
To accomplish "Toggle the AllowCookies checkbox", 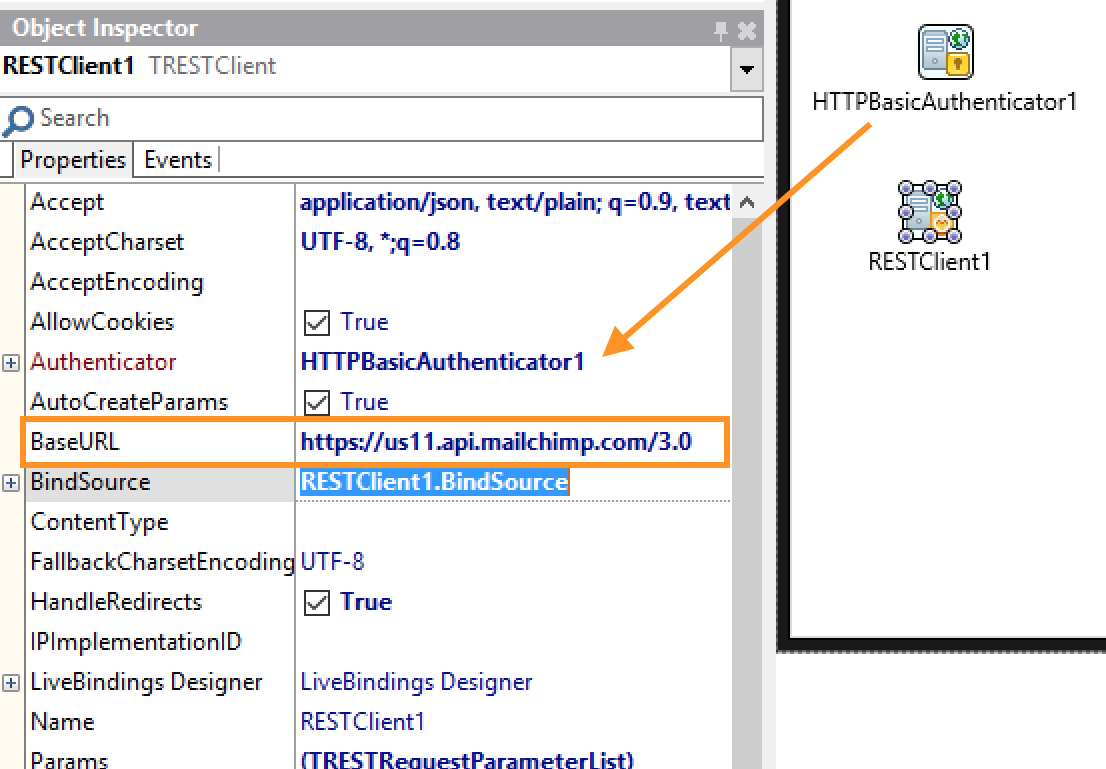I will click(x=317, y=323).
